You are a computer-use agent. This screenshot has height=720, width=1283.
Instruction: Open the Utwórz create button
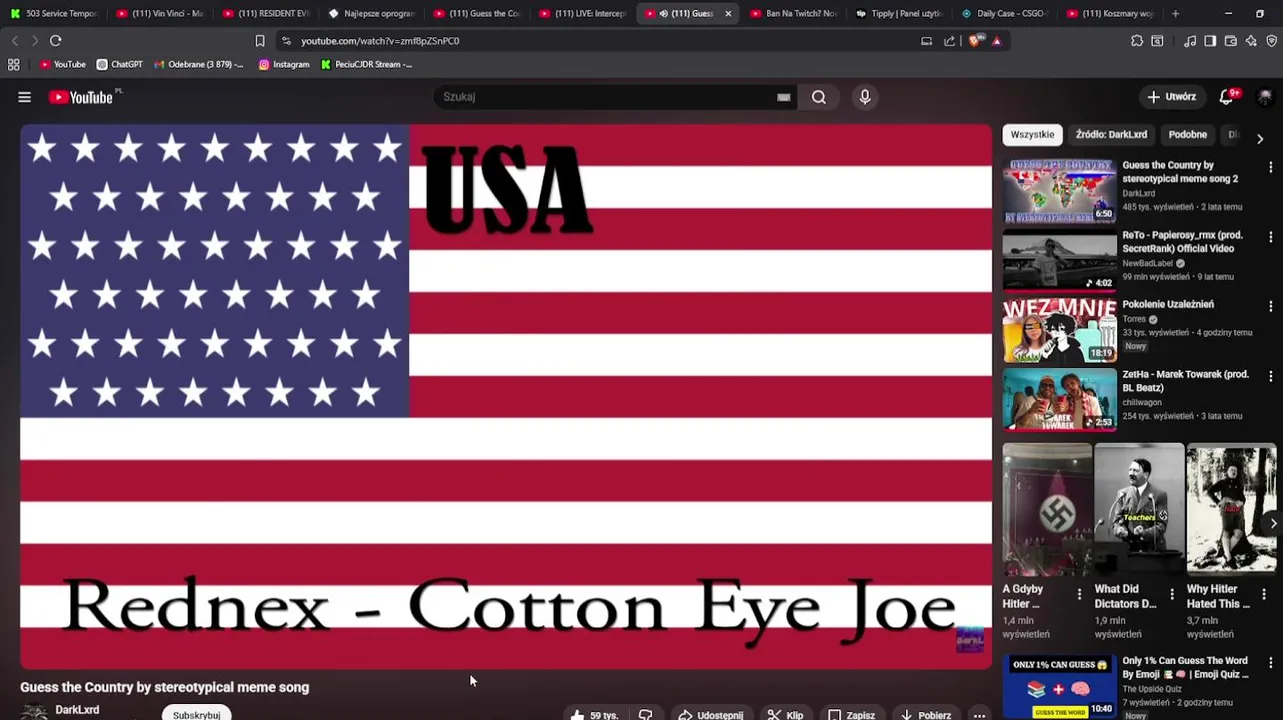1171,97
